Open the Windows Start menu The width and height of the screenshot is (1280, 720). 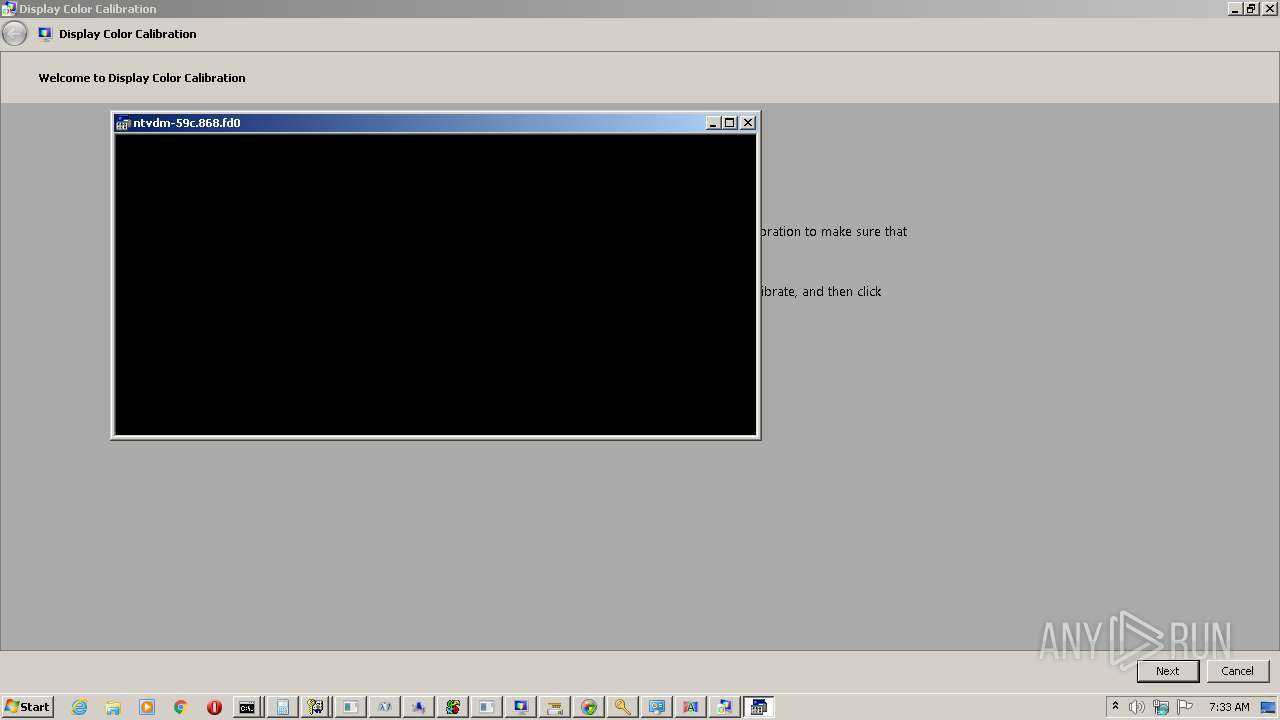click(27, 707)
